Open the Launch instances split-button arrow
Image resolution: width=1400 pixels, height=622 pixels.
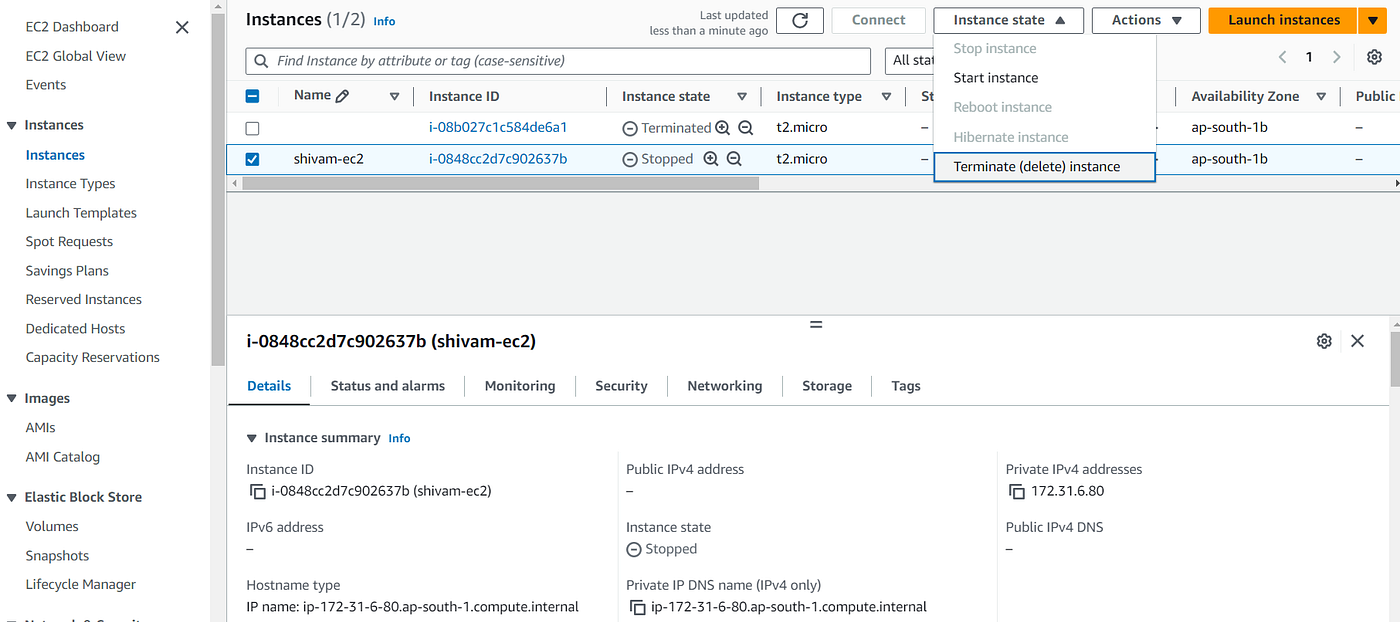point(1371,20)
